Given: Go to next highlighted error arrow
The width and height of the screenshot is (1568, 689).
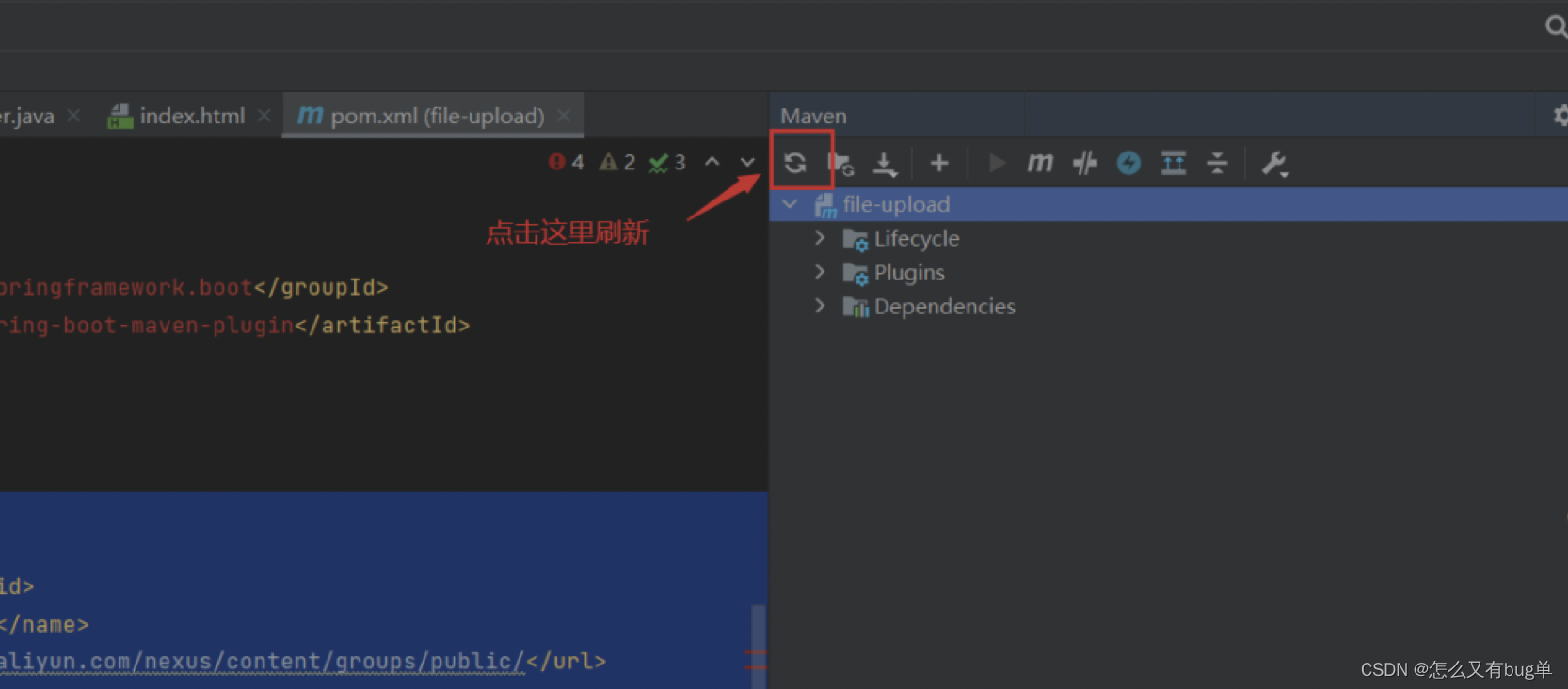Looking at the screenshot, I should coord(747,162).
